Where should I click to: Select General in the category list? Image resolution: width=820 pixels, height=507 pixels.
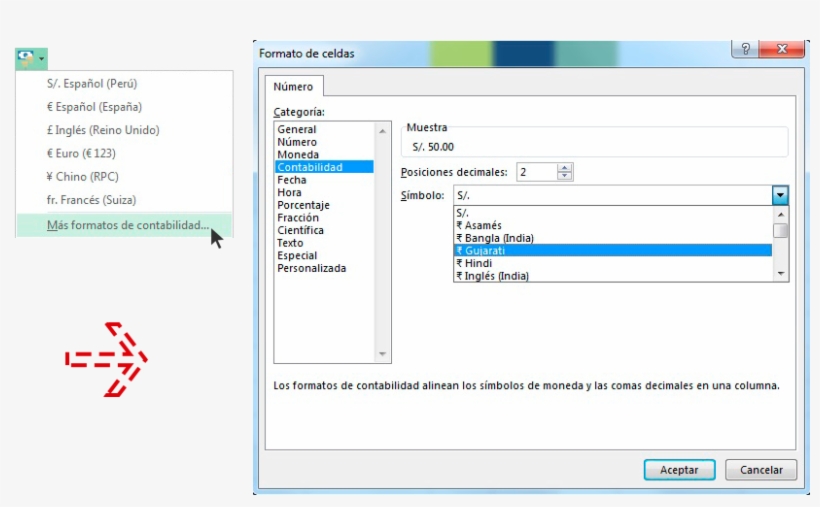pyautogui.click(x=297, y=129)
